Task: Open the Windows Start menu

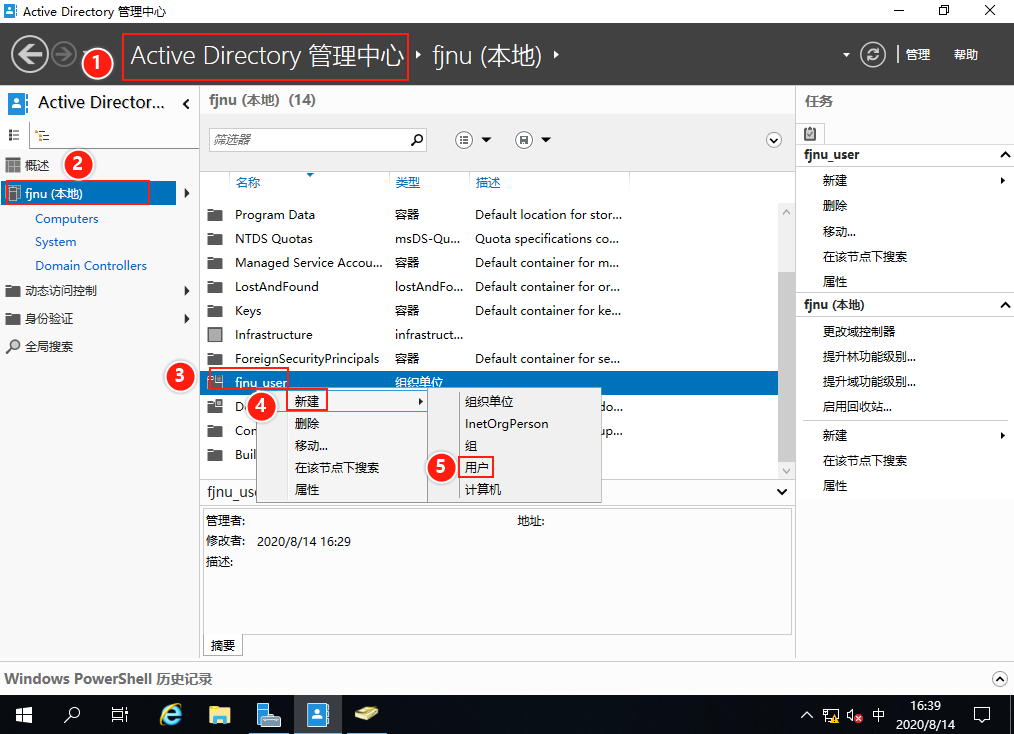Action: pos(24,715)
